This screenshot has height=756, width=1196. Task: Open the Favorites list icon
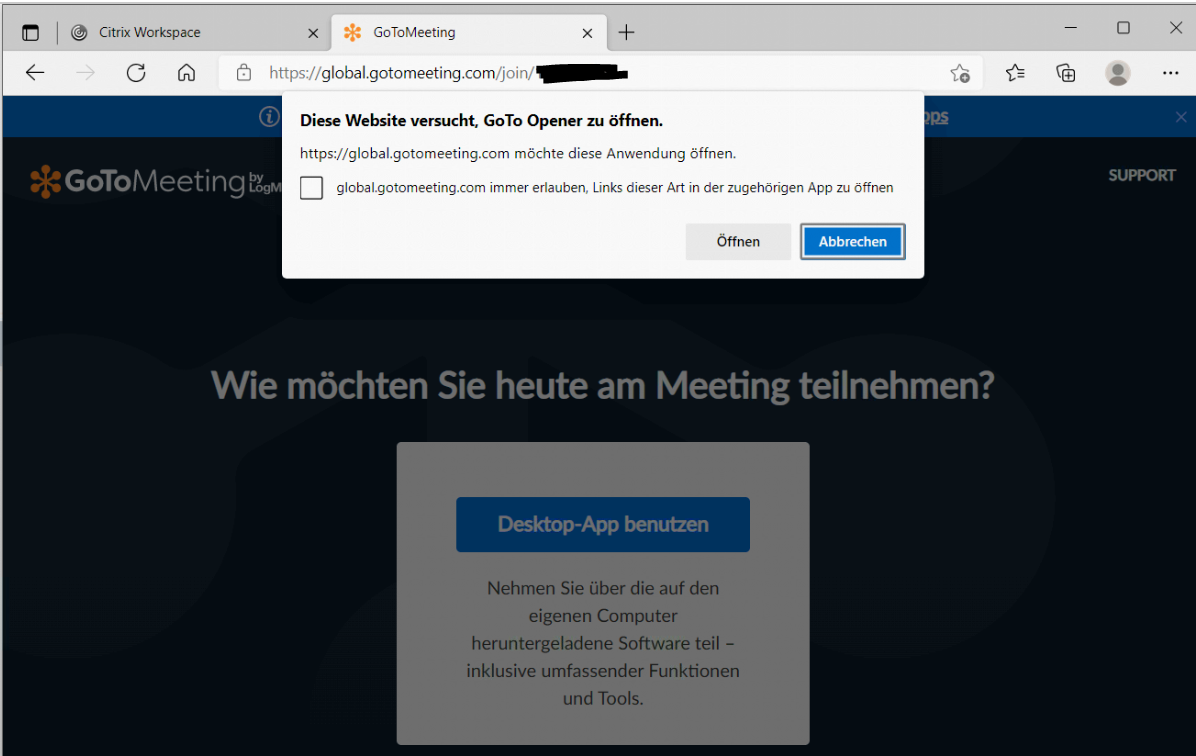[x=1014, y=73]
